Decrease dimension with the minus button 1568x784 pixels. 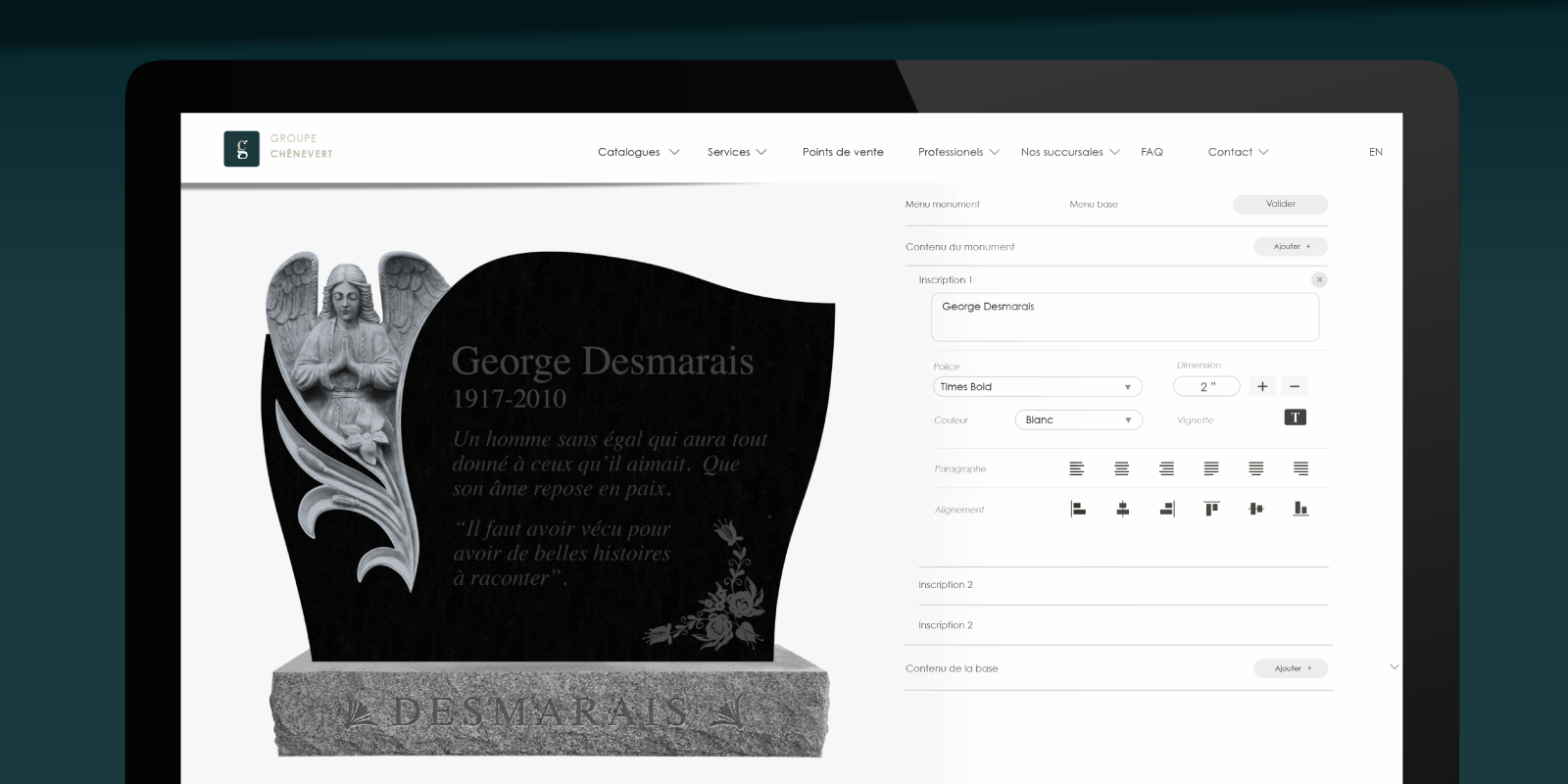(x=1294, y=387)
